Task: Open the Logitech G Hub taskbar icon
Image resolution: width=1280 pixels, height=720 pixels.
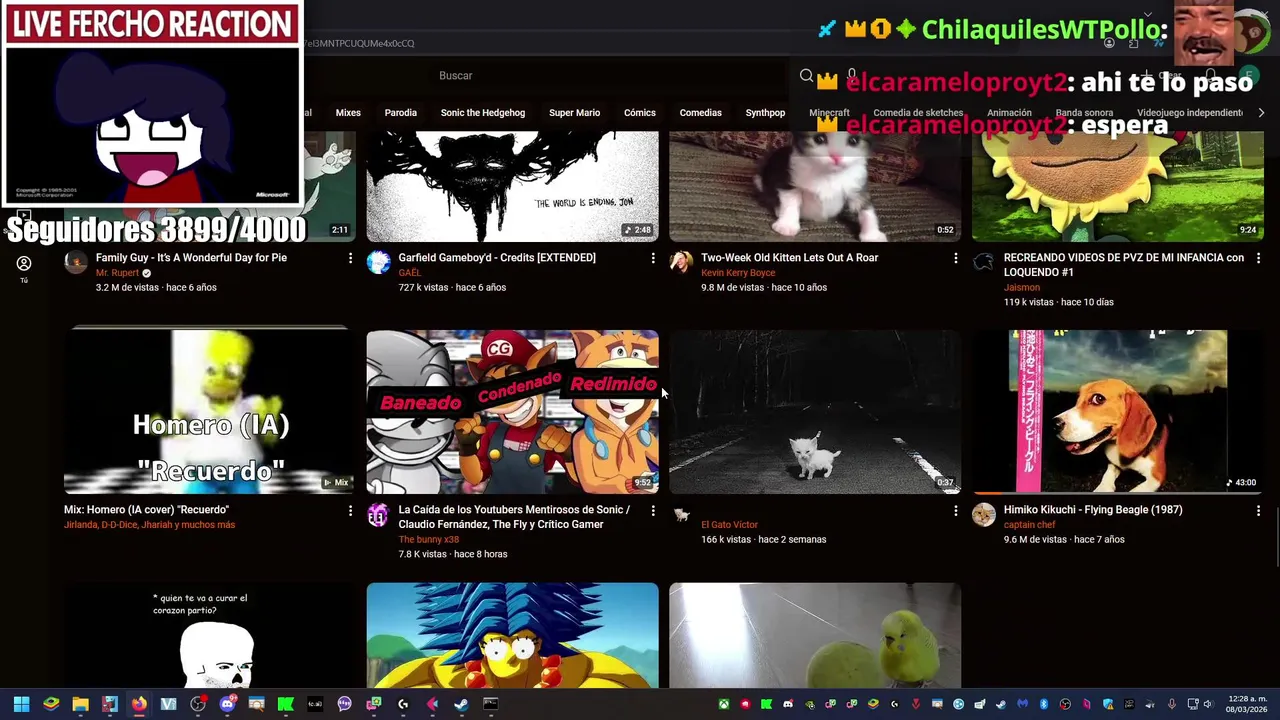Action: (x=403, y=704)
